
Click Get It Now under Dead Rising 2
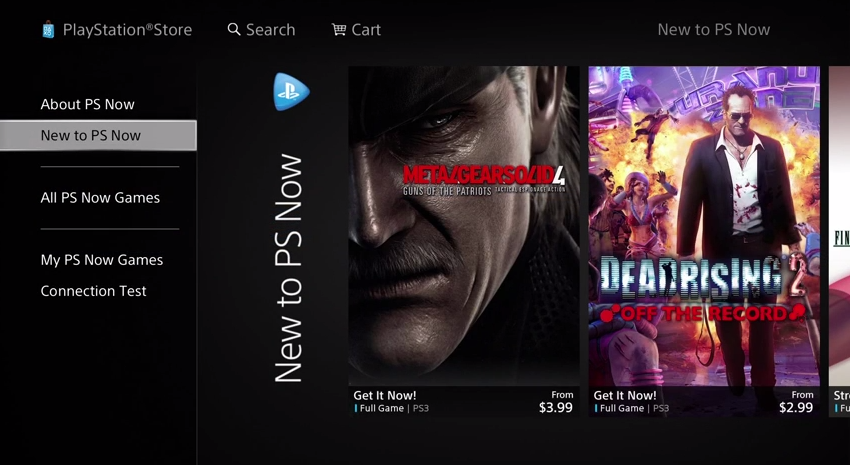click(x=625, y=395)
